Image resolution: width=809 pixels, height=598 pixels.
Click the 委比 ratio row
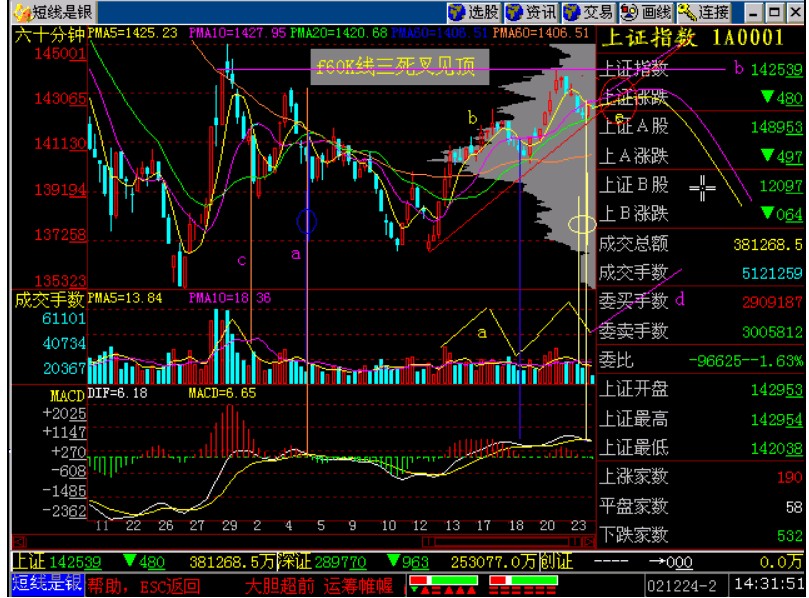(701, 360)
